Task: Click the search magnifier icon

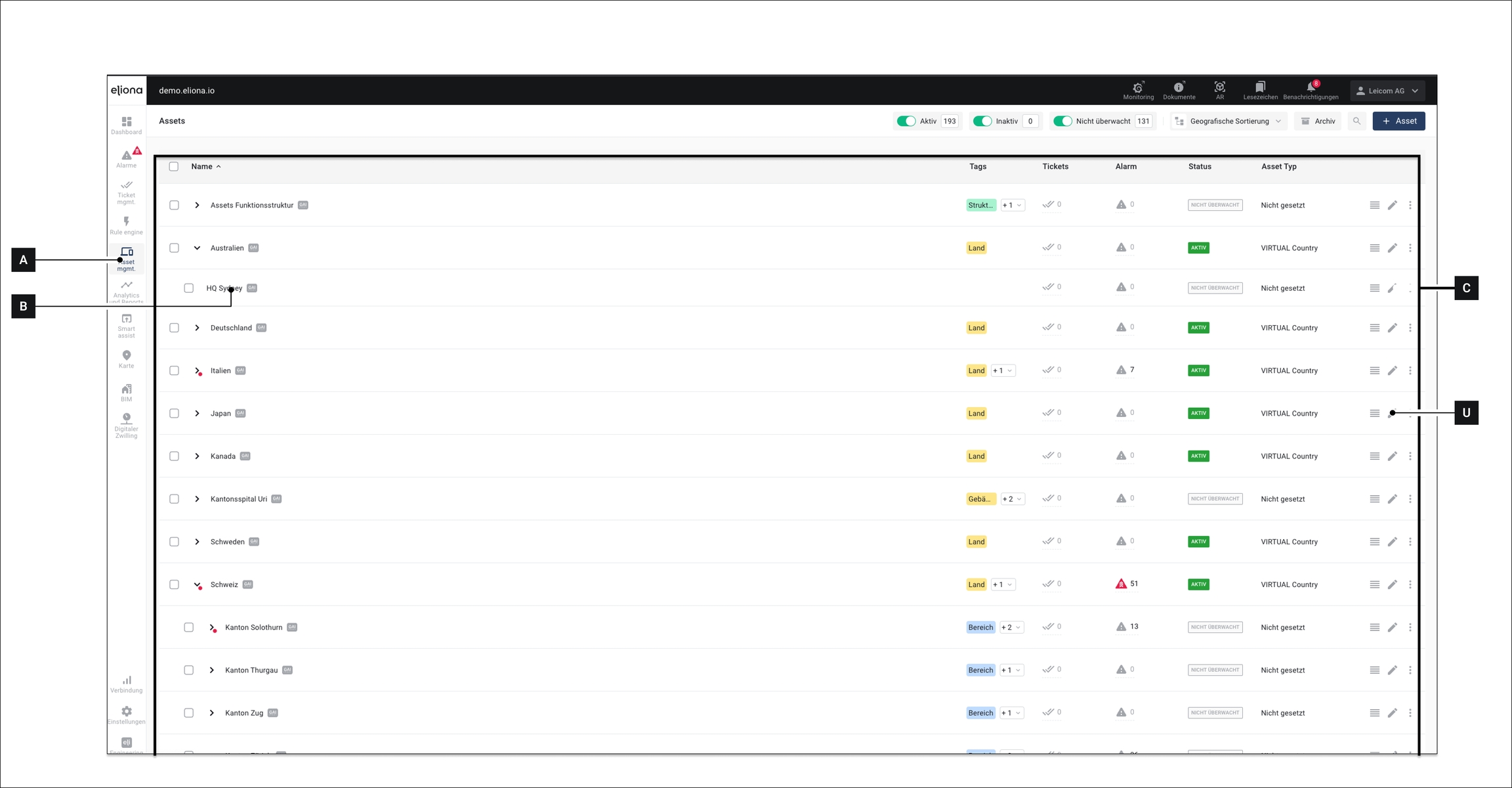Action: [x=1356, y=121]
